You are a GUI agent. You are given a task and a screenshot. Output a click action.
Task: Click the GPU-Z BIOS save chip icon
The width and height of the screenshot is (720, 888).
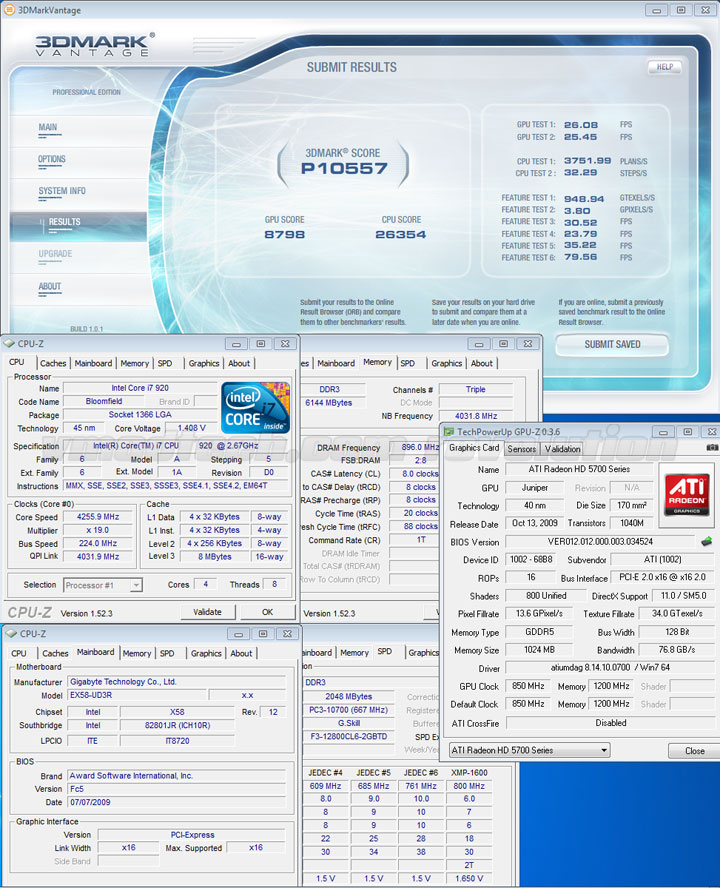tap(706, 541)
